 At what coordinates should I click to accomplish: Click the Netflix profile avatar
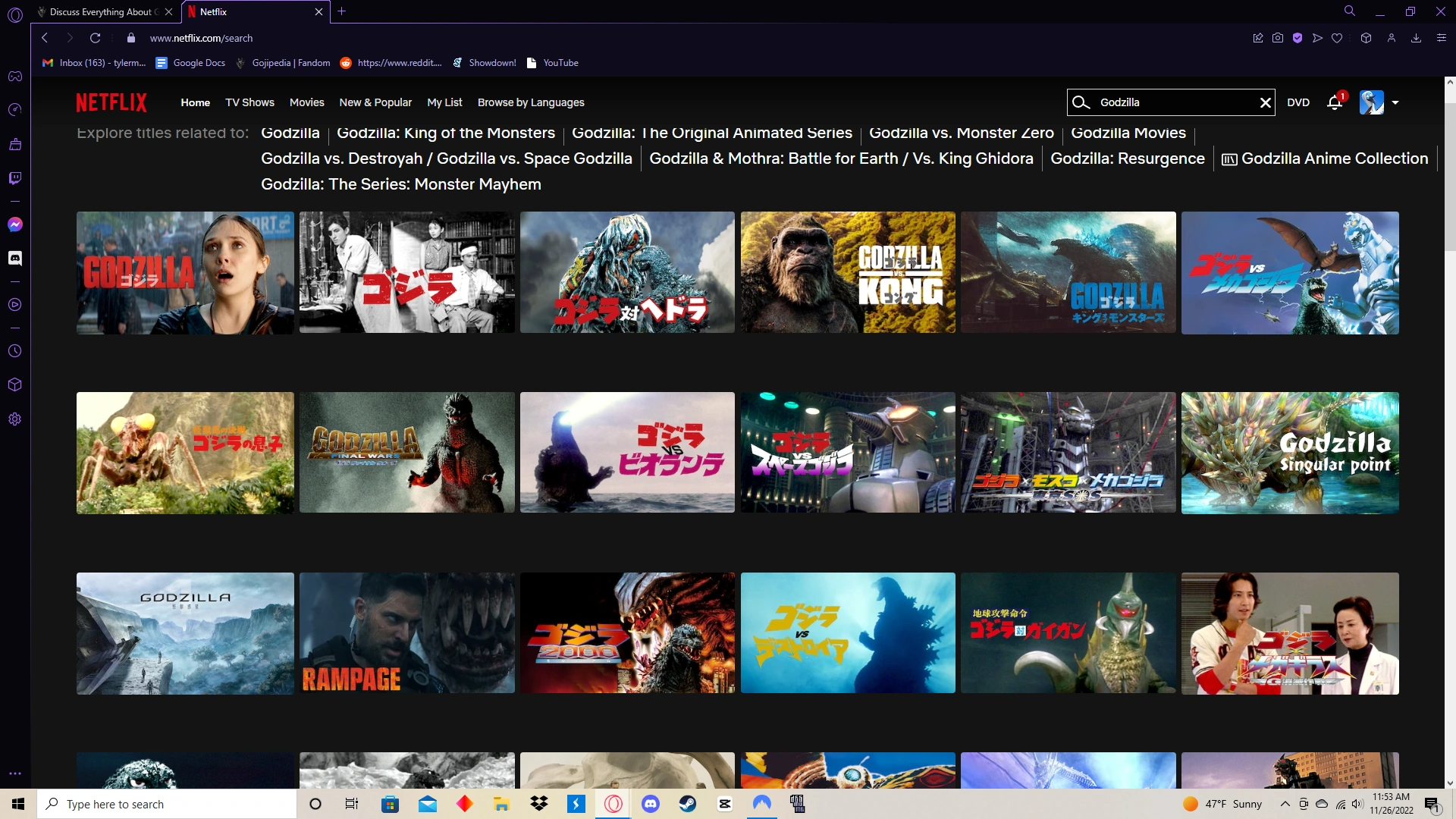(x=1372, y=102)
